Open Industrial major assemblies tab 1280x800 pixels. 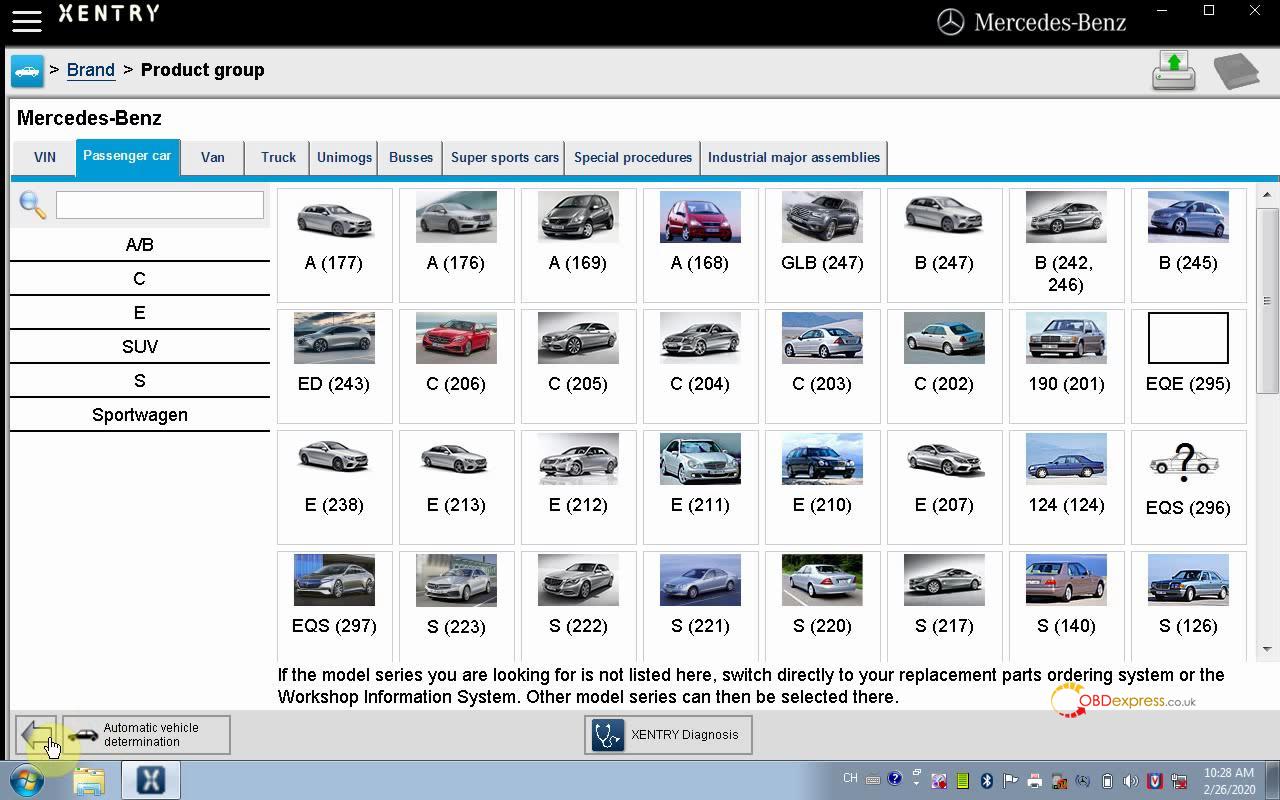click(794, 158)
